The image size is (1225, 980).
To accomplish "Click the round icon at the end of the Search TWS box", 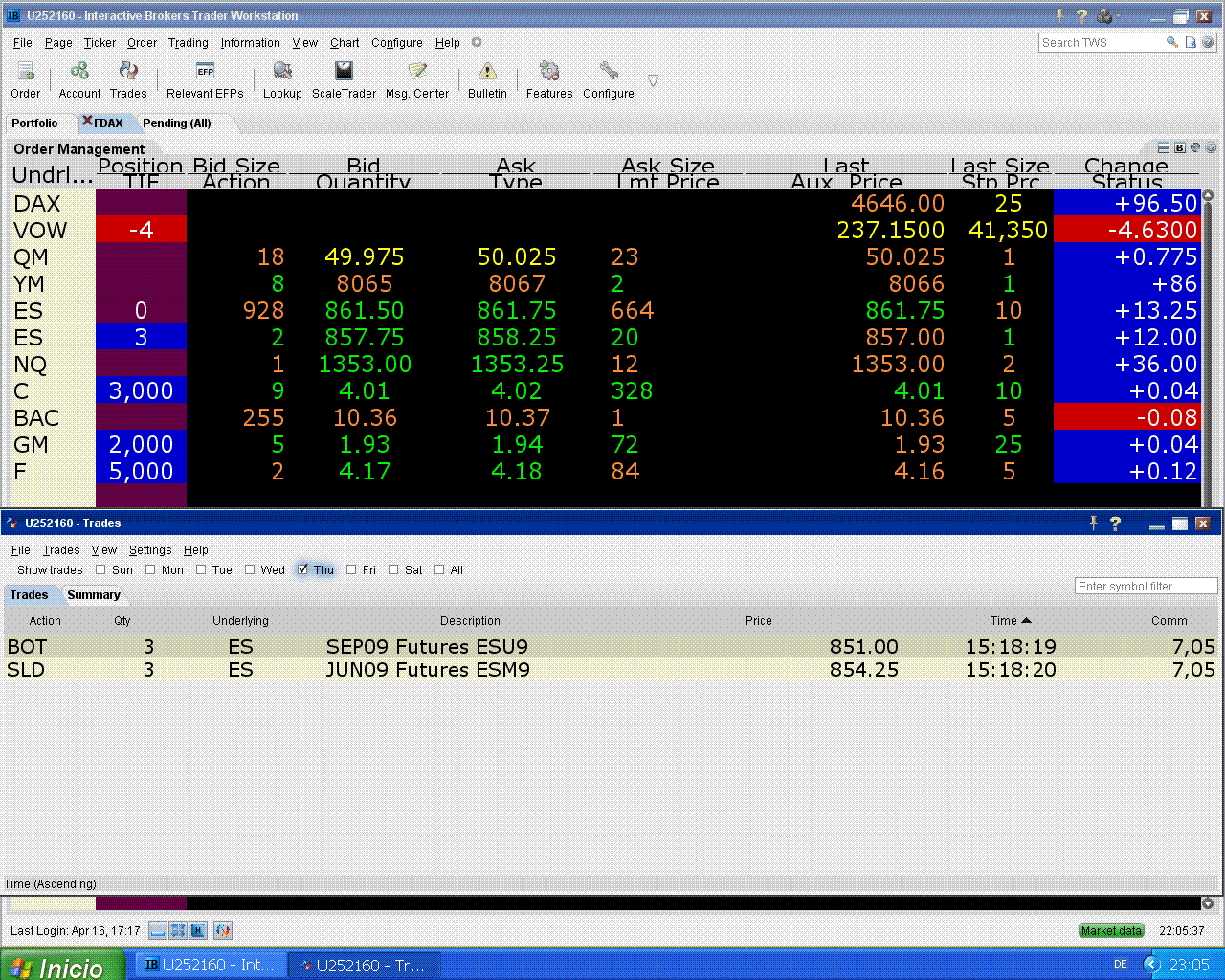I will coord(1208,42).
